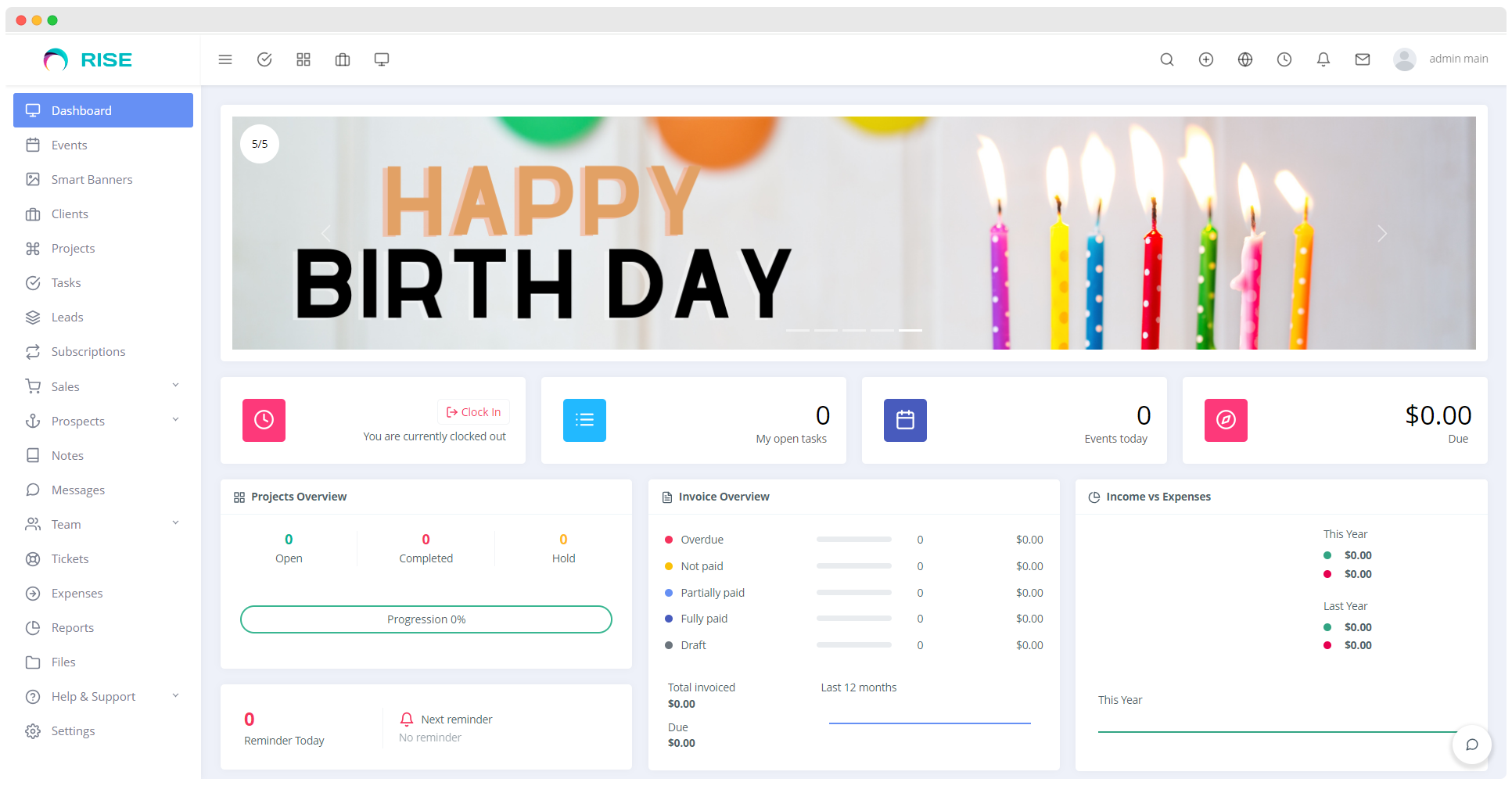
Task: Open notifications via the bell icon
Action: (1323, 59)
